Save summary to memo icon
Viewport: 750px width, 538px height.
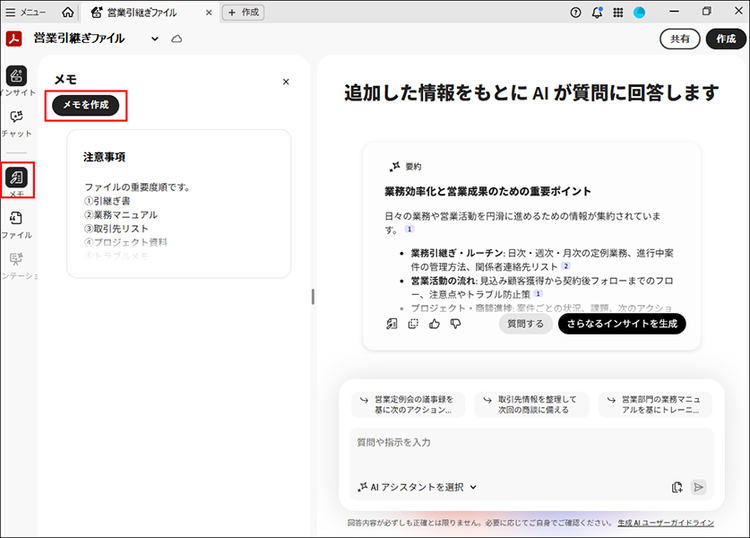coord(392,324)
